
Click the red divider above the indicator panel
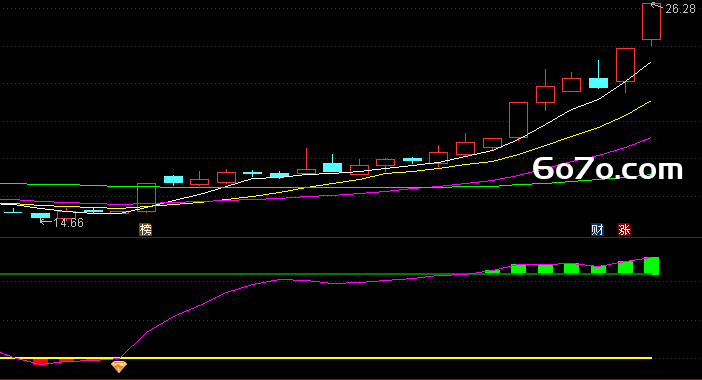(351, 238)
